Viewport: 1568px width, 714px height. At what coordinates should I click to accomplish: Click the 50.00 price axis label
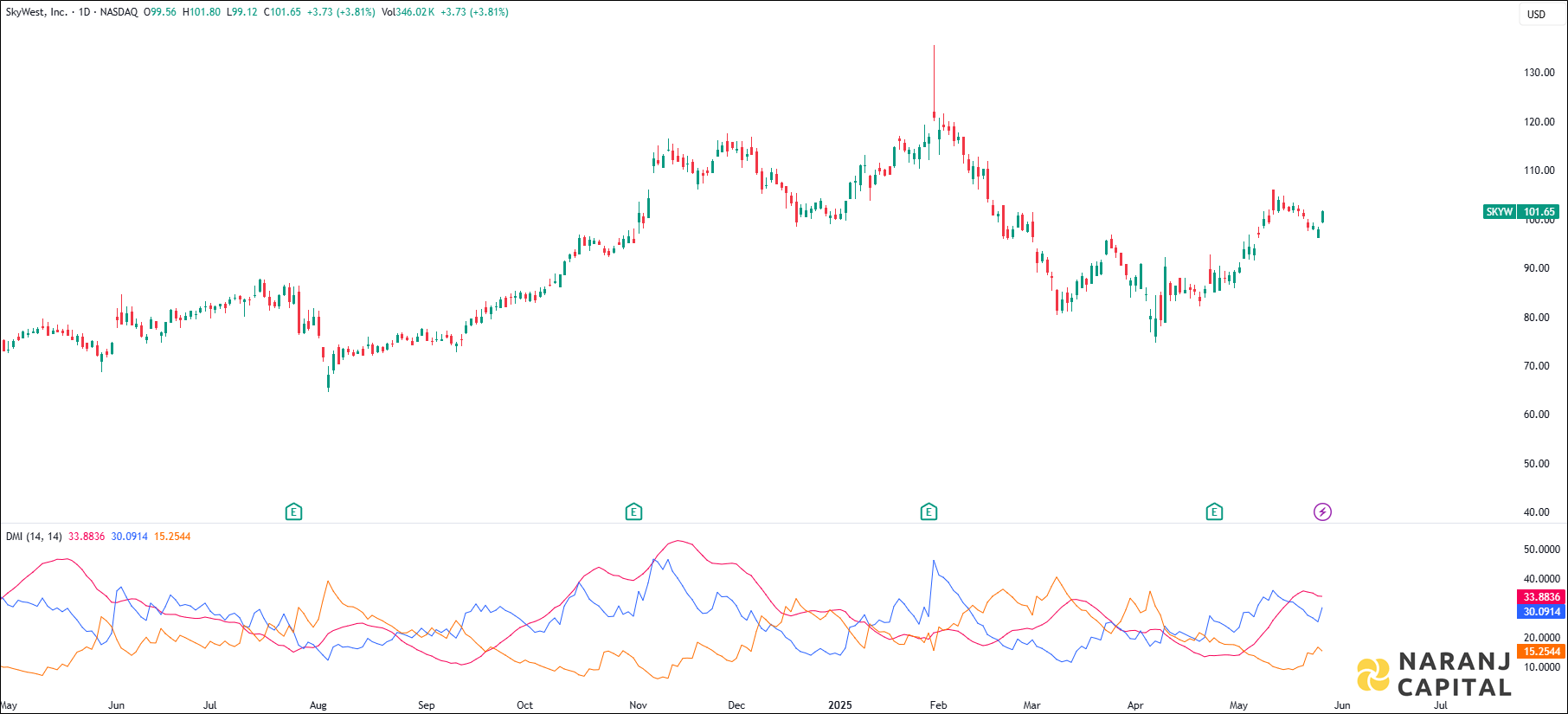[1537, 464]
